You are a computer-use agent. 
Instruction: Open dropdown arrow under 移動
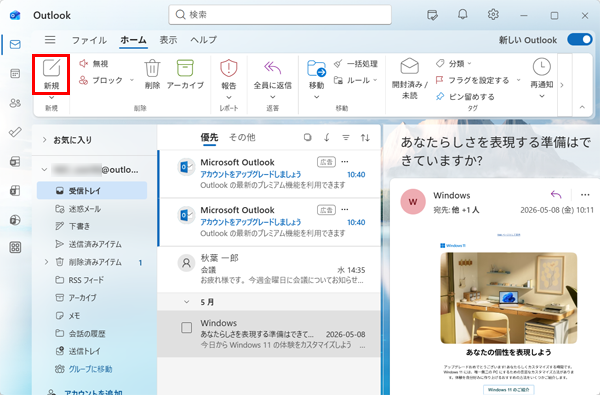[x=316, y=97]
